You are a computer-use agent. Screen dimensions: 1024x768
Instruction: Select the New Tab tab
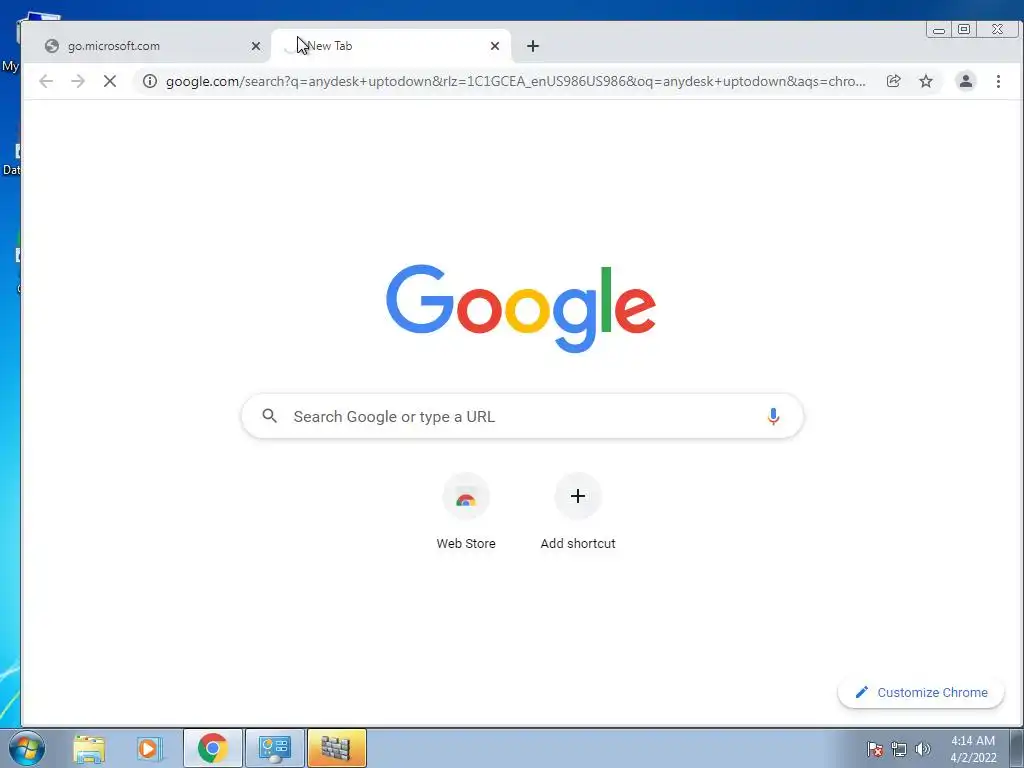coord(391,46)
